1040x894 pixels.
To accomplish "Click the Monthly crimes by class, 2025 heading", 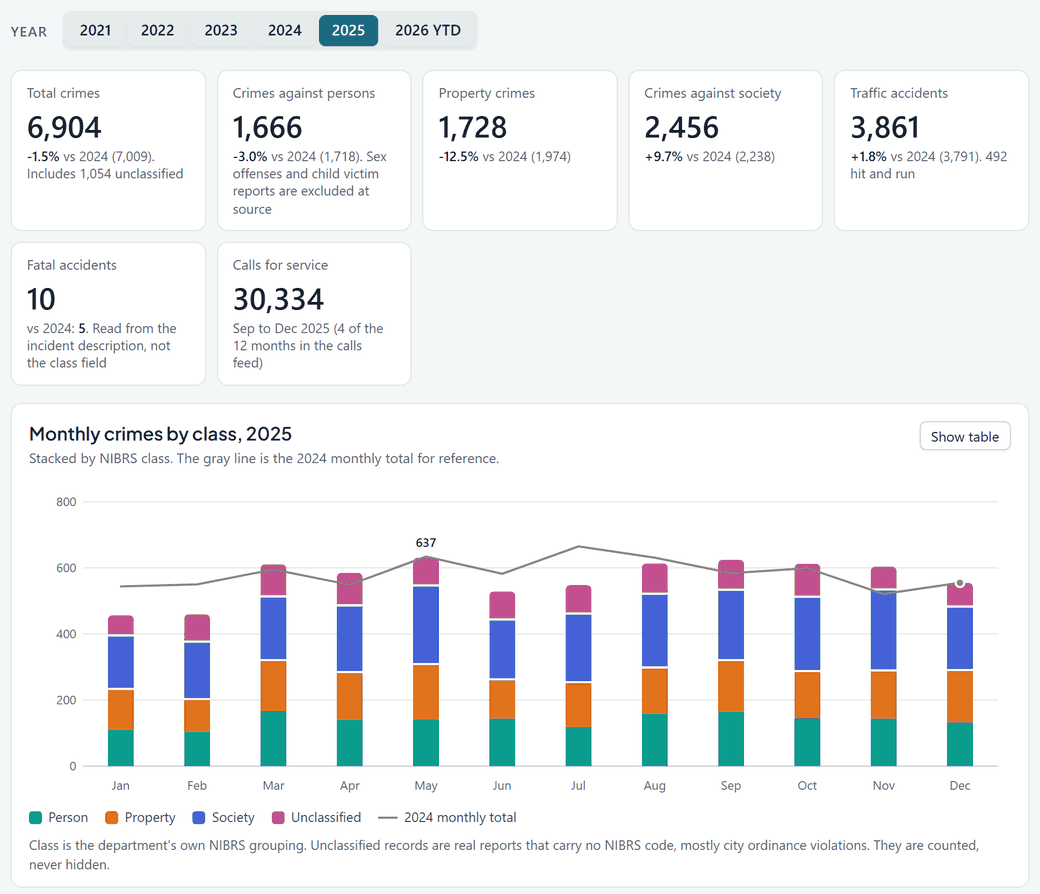I will 161,434.
